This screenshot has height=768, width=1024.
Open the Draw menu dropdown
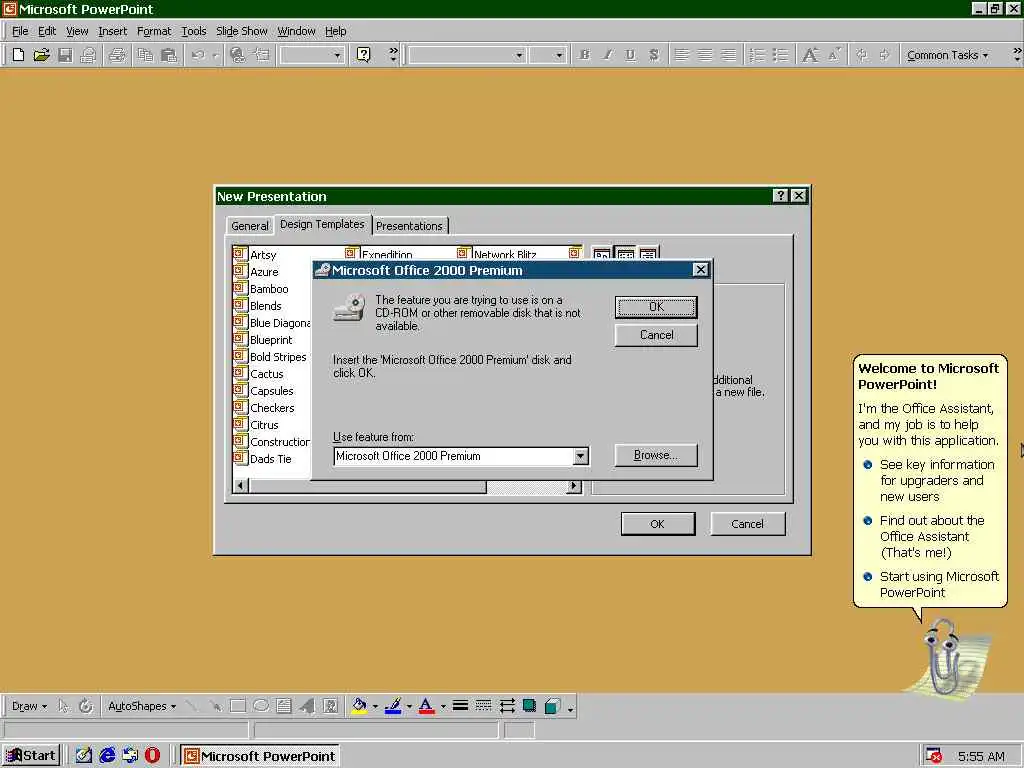[29, 706]
